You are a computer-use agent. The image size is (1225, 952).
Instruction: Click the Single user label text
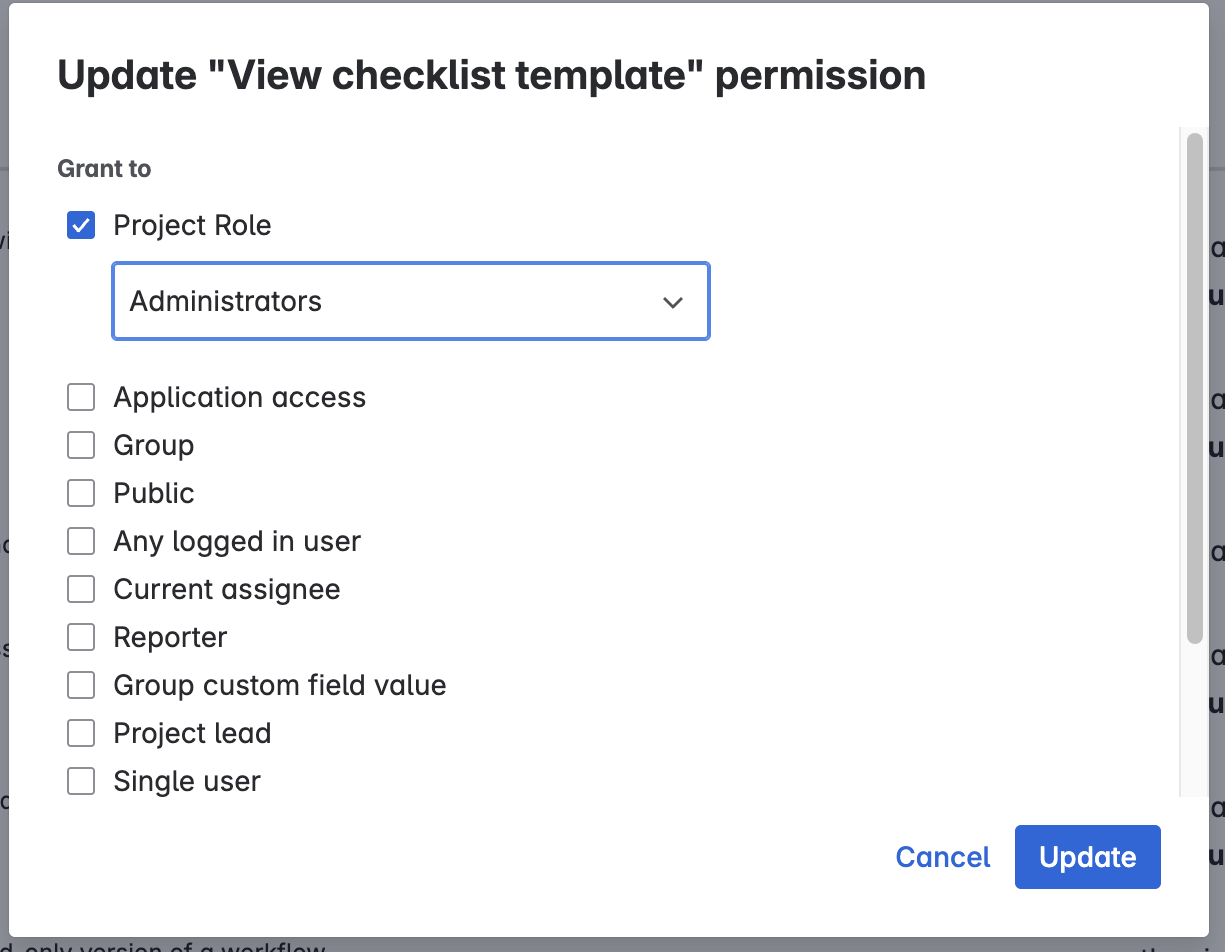187,782
